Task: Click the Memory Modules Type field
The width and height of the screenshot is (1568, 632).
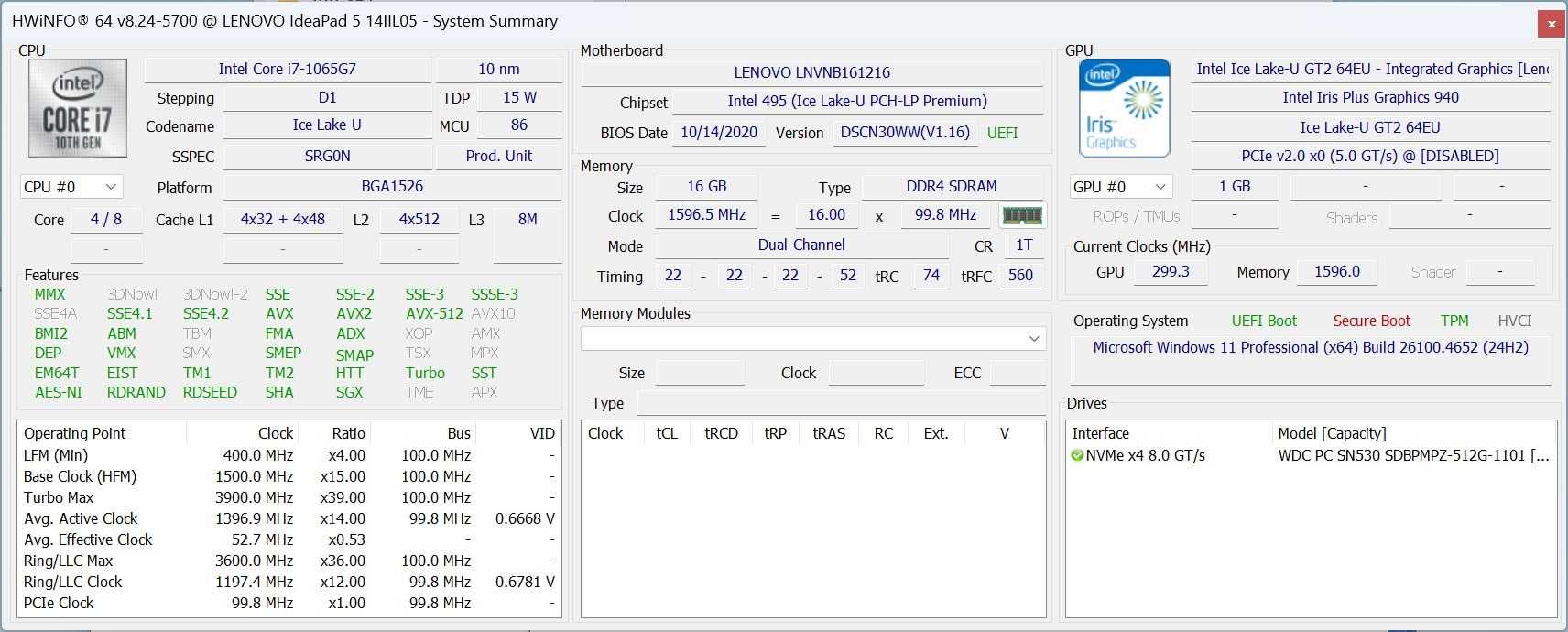Action: pos(842,403)
